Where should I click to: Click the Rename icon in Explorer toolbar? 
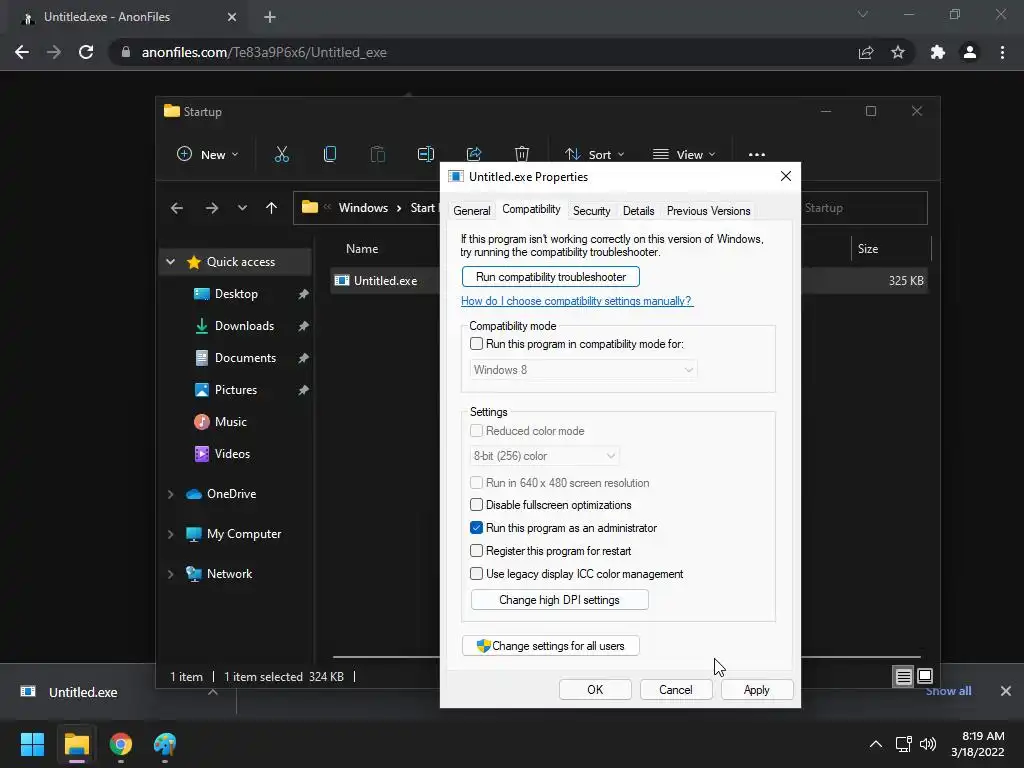tap(426, 154)
